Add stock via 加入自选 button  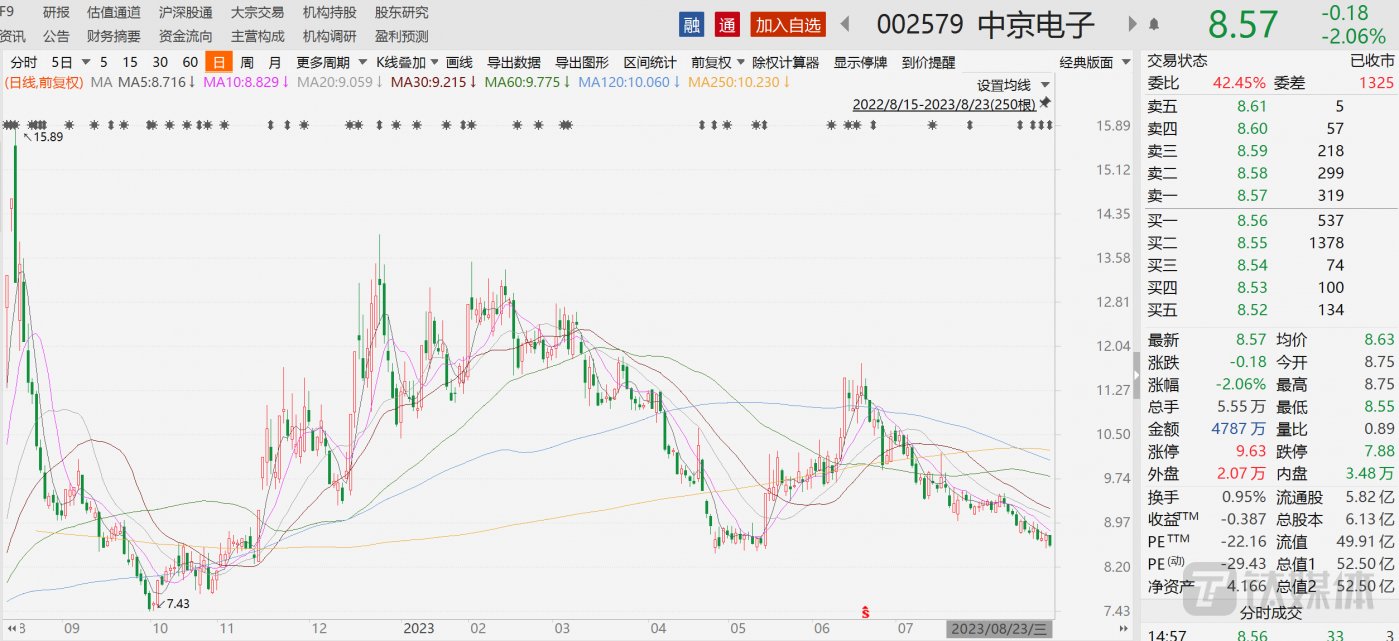pyautogui.click(x=788, y=24)
